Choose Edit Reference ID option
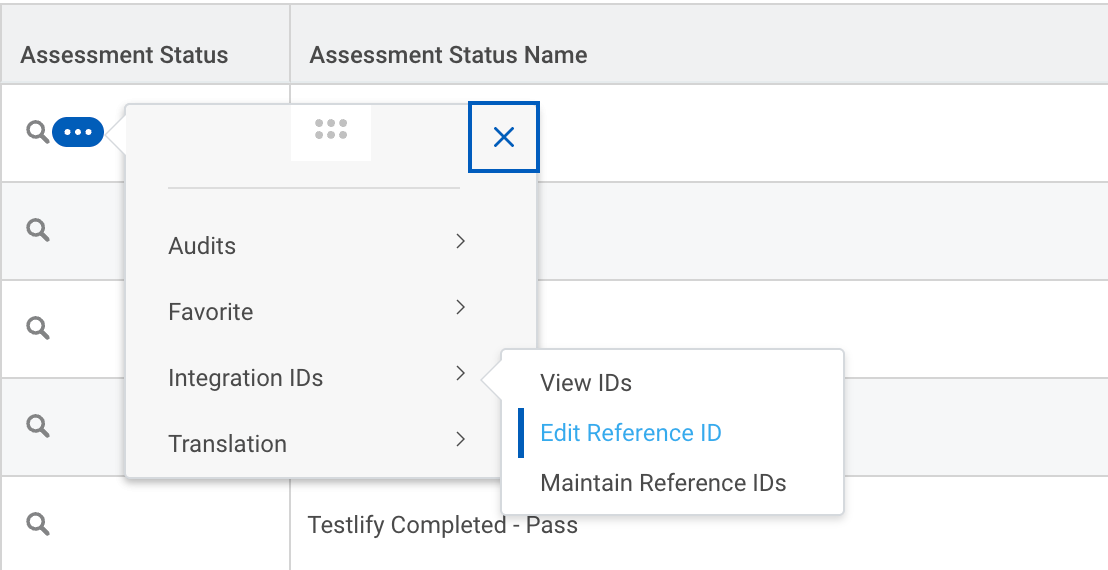Viewport: 1108px width, 570px height. (631, 433)
